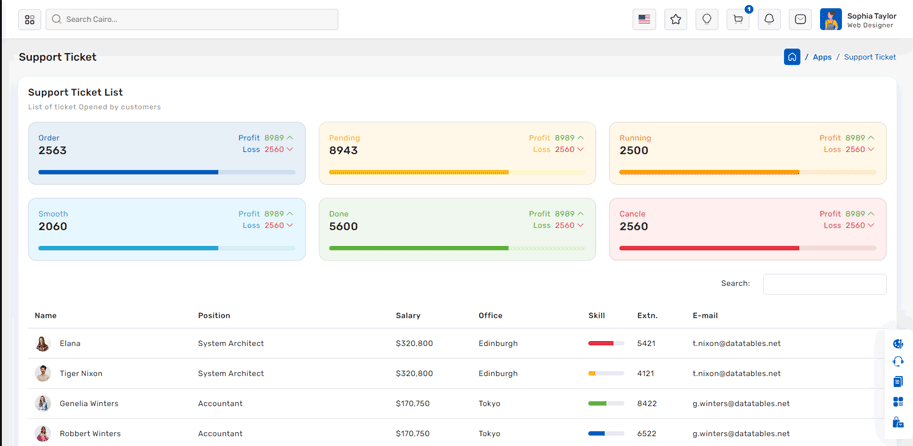The image size is (913, 446).
Task: Open the mail envelope icon
Action: coord(800,19)
